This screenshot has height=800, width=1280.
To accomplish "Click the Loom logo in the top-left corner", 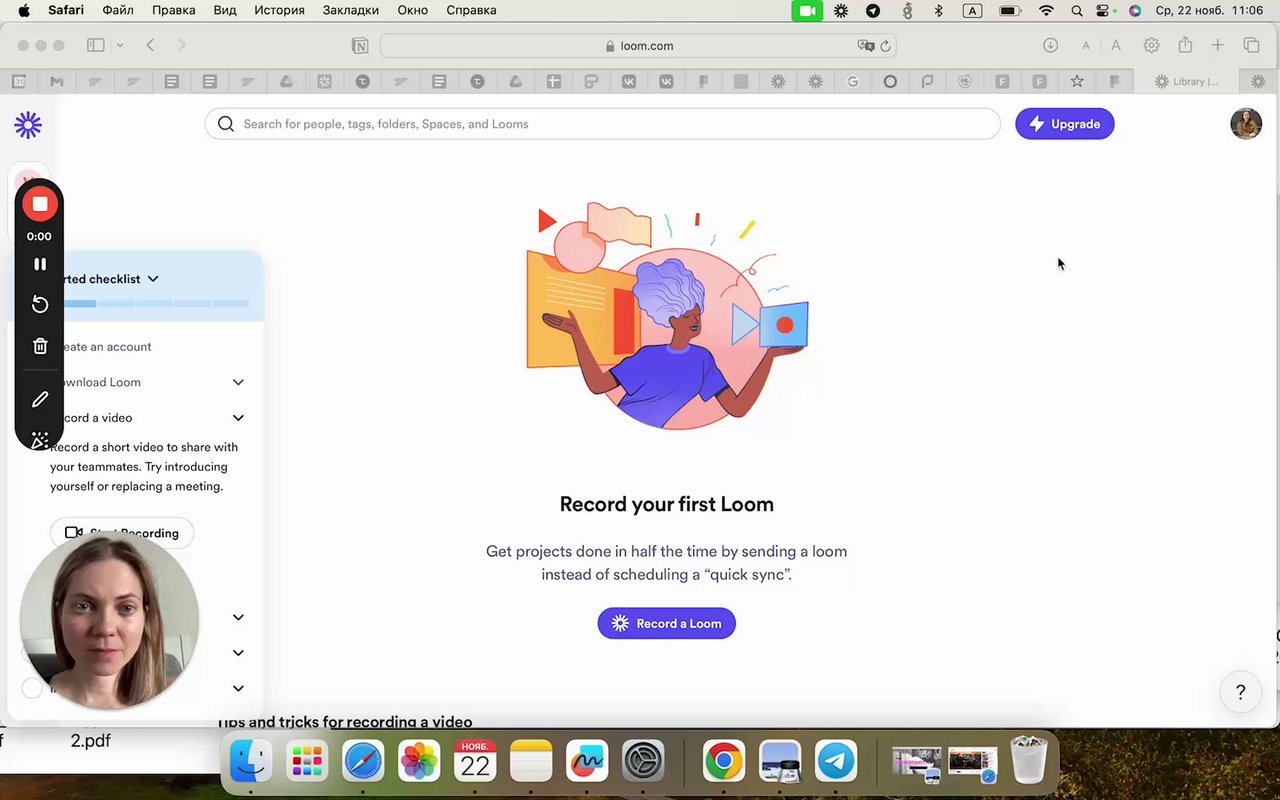I will pyautogui.click(x=28, y=125).
